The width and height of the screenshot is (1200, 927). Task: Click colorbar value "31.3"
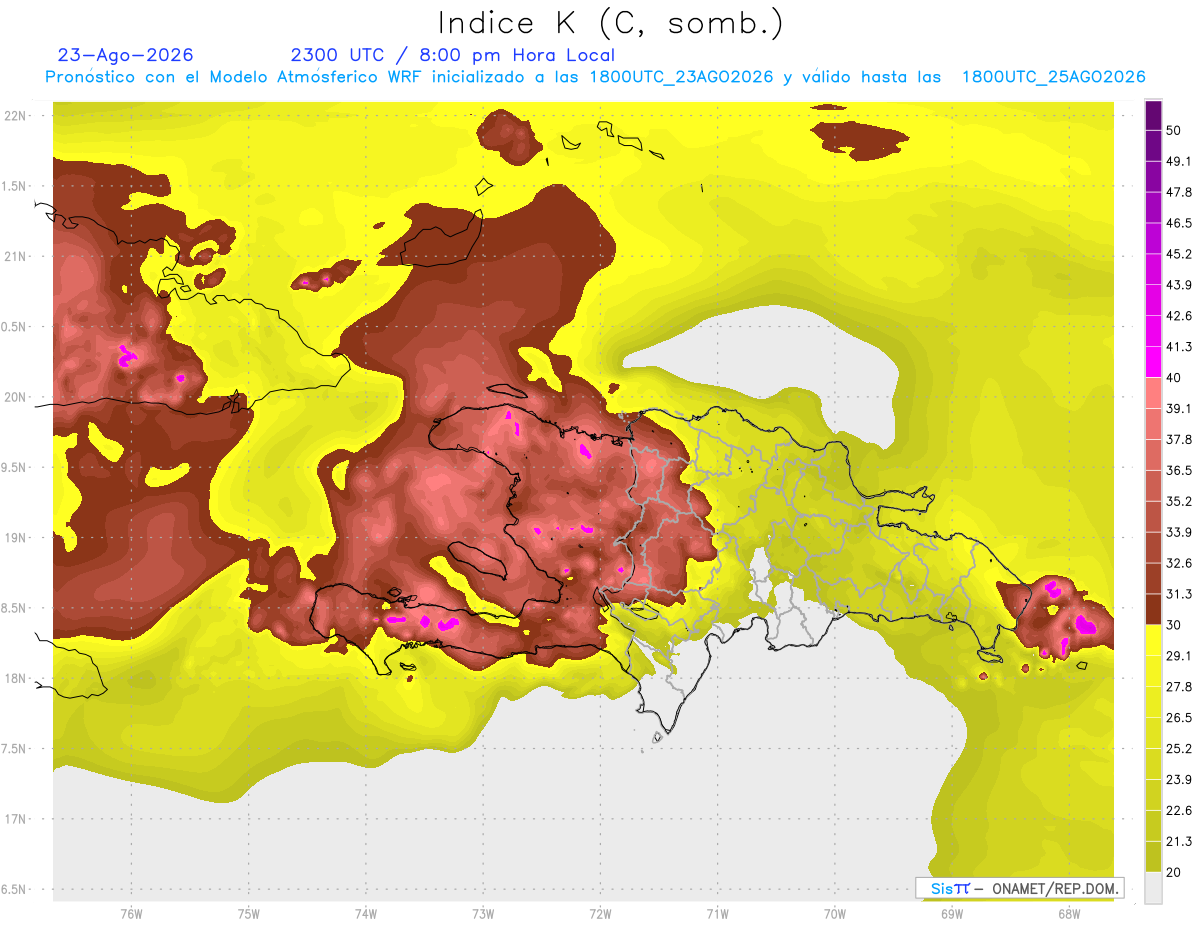coord(1179,594)
